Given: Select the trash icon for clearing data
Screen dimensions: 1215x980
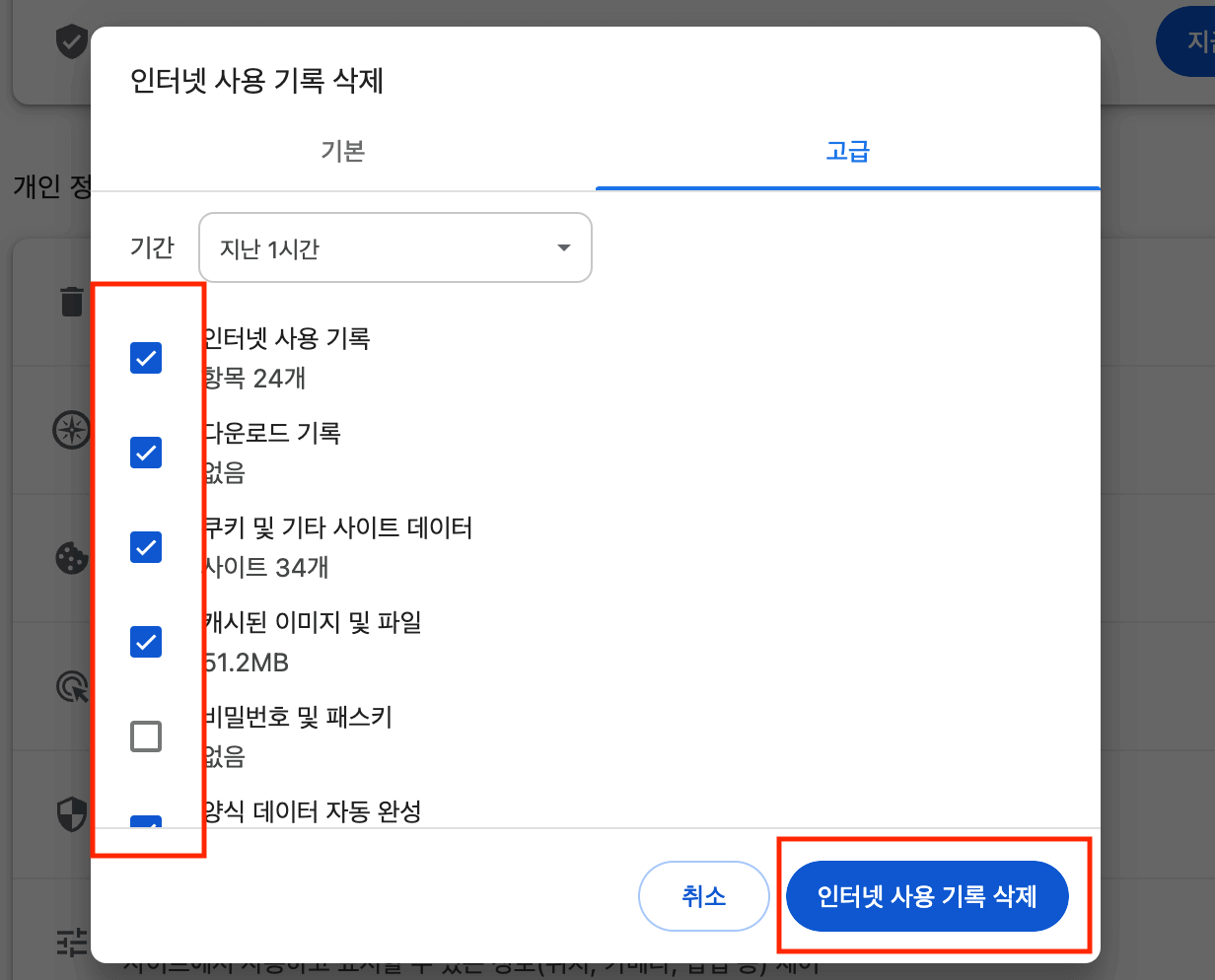Looking at the screenshot, I should pyautogui.click(x=70, y=302).
